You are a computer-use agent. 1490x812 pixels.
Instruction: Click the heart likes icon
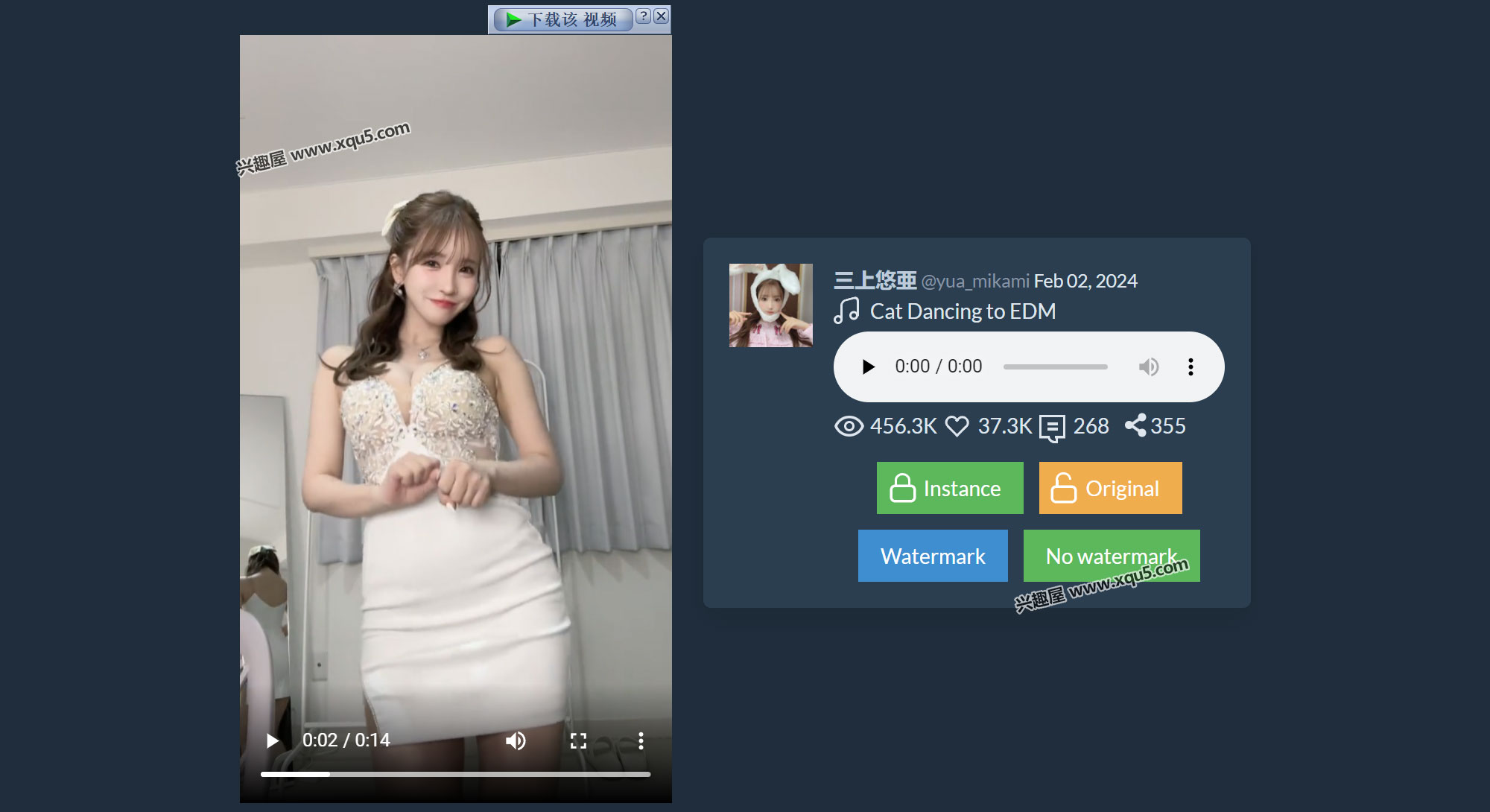point(957,426)
